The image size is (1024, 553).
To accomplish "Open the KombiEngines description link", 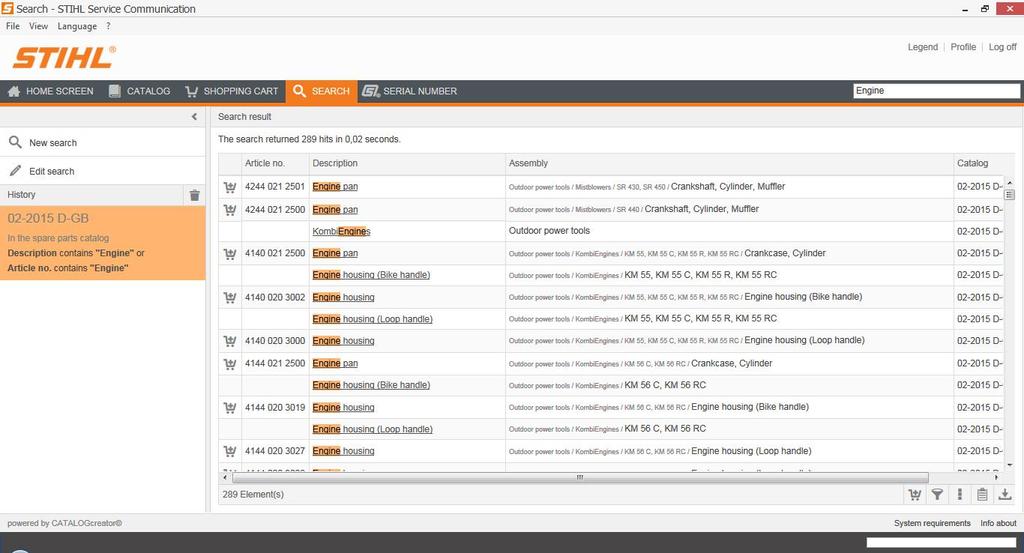I will coord(342,232).
